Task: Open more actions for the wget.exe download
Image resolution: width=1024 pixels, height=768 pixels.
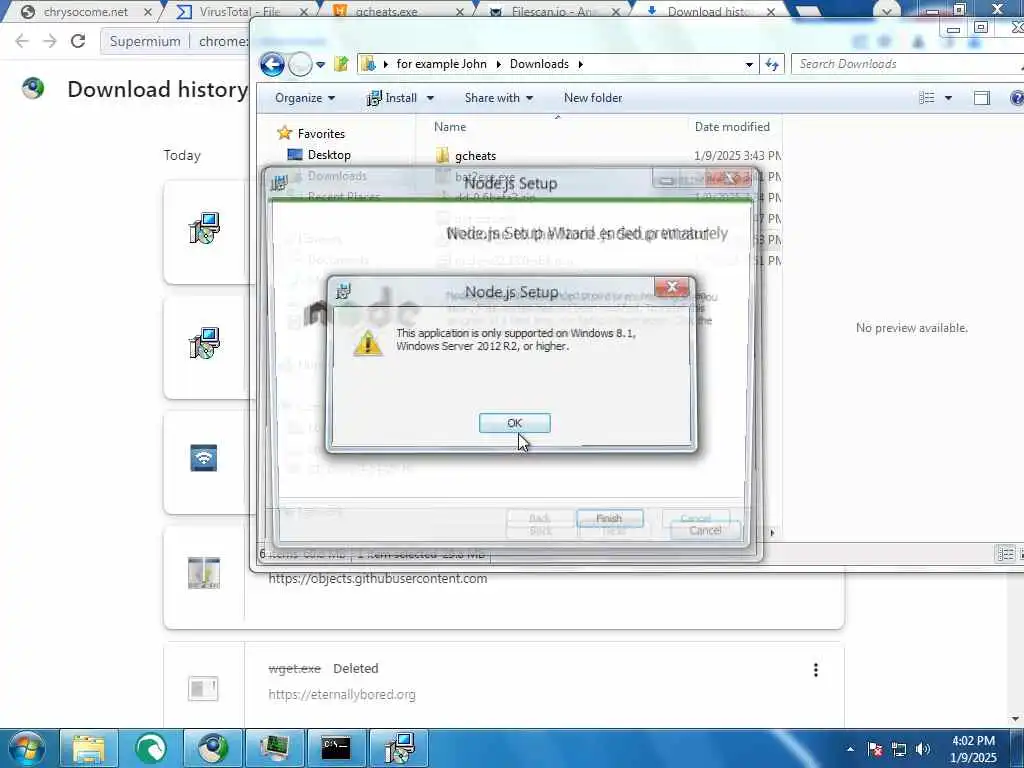Action: click(x=816, y=669)
